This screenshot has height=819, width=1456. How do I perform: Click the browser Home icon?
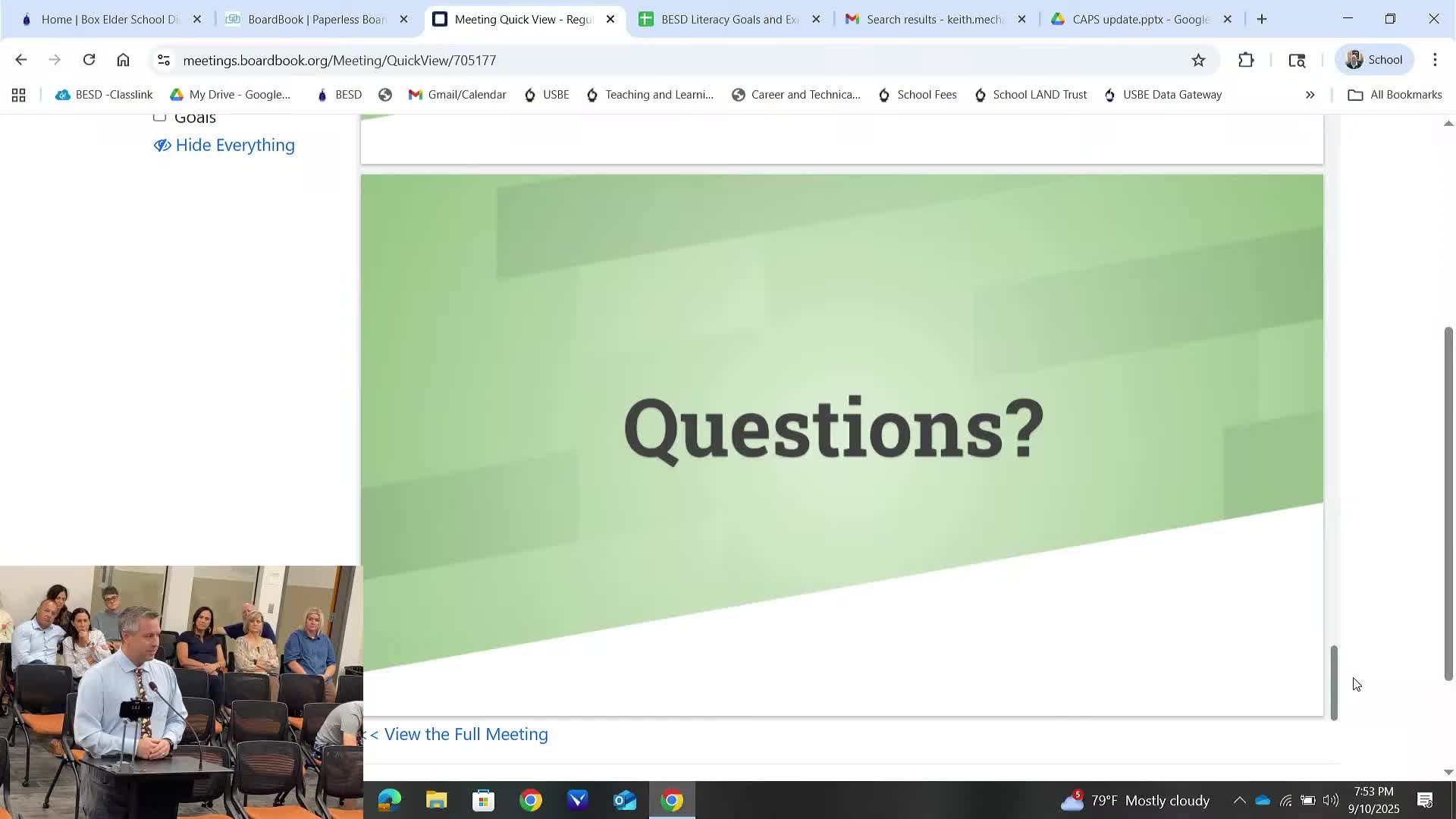pos(124,60)
